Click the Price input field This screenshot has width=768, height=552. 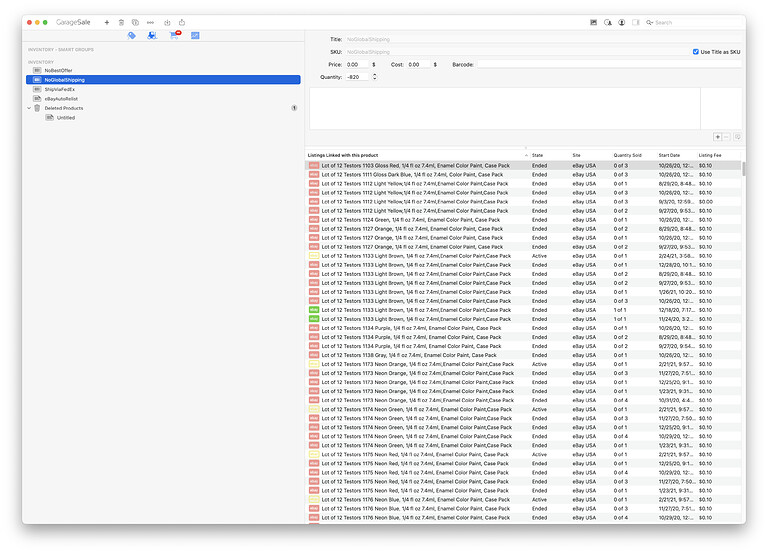[357, 64]
